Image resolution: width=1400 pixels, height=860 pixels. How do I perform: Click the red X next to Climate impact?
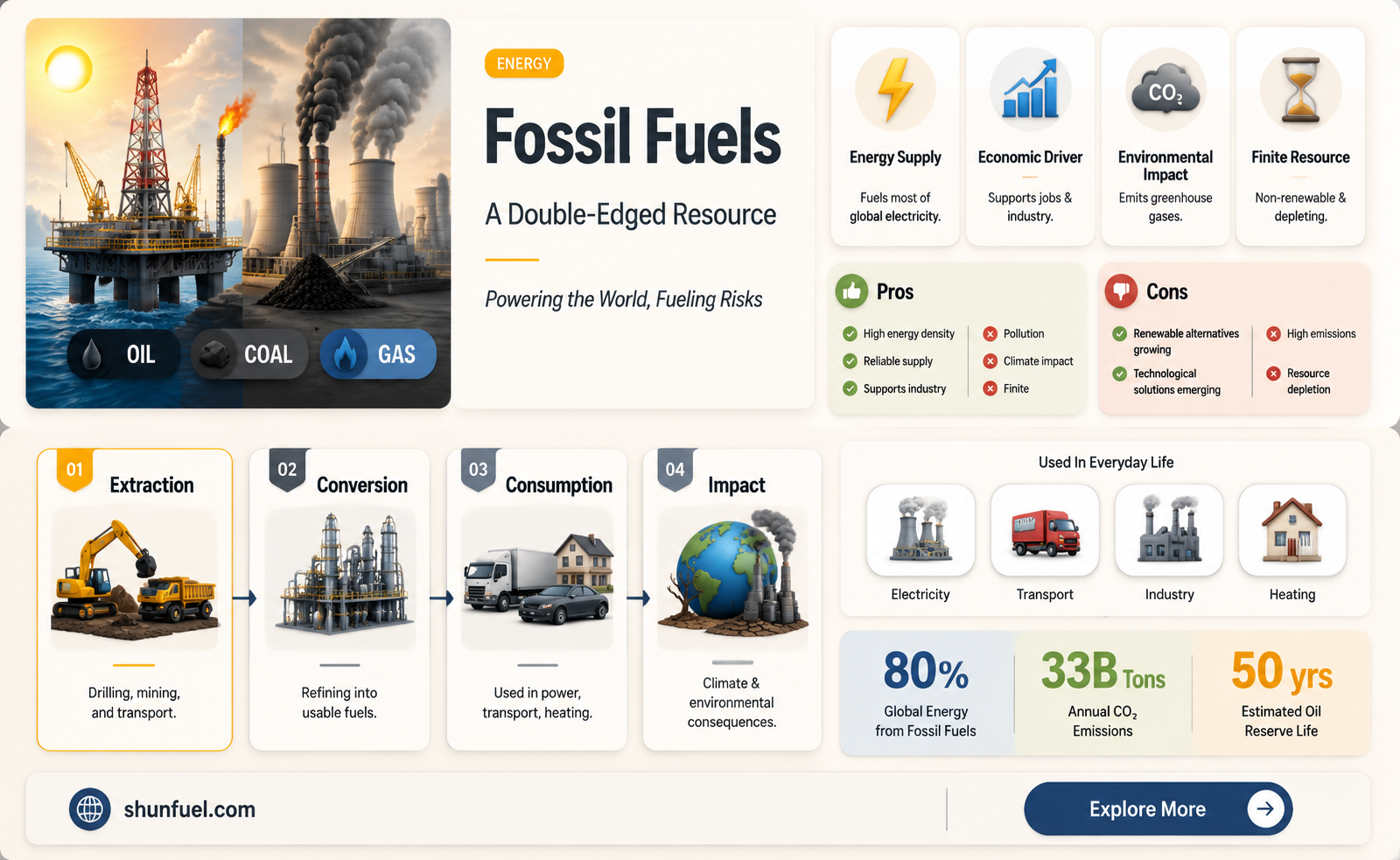990,361
